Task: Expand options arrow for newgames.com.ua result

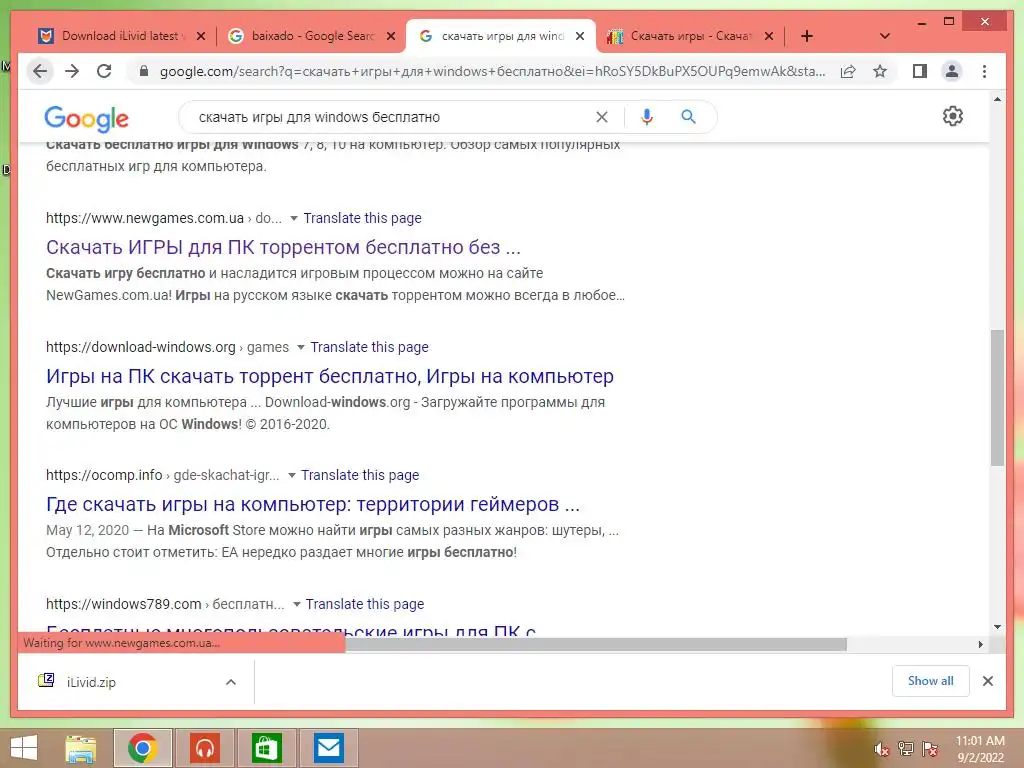Action: pos(294,218)
